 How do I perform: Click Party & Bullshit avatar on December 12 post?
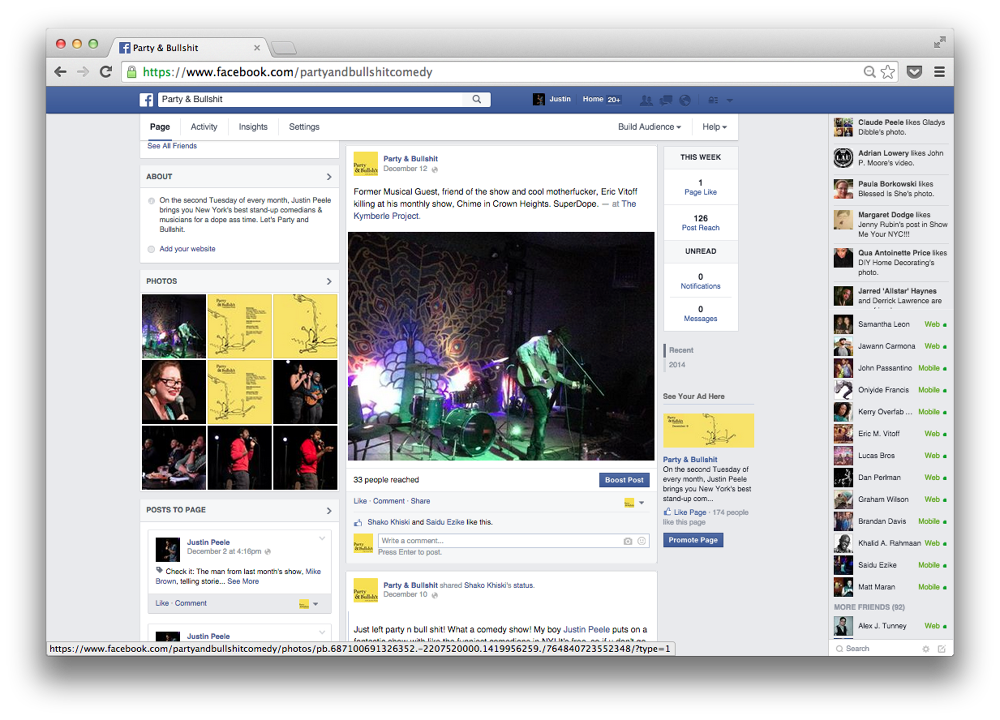[366, 163]
